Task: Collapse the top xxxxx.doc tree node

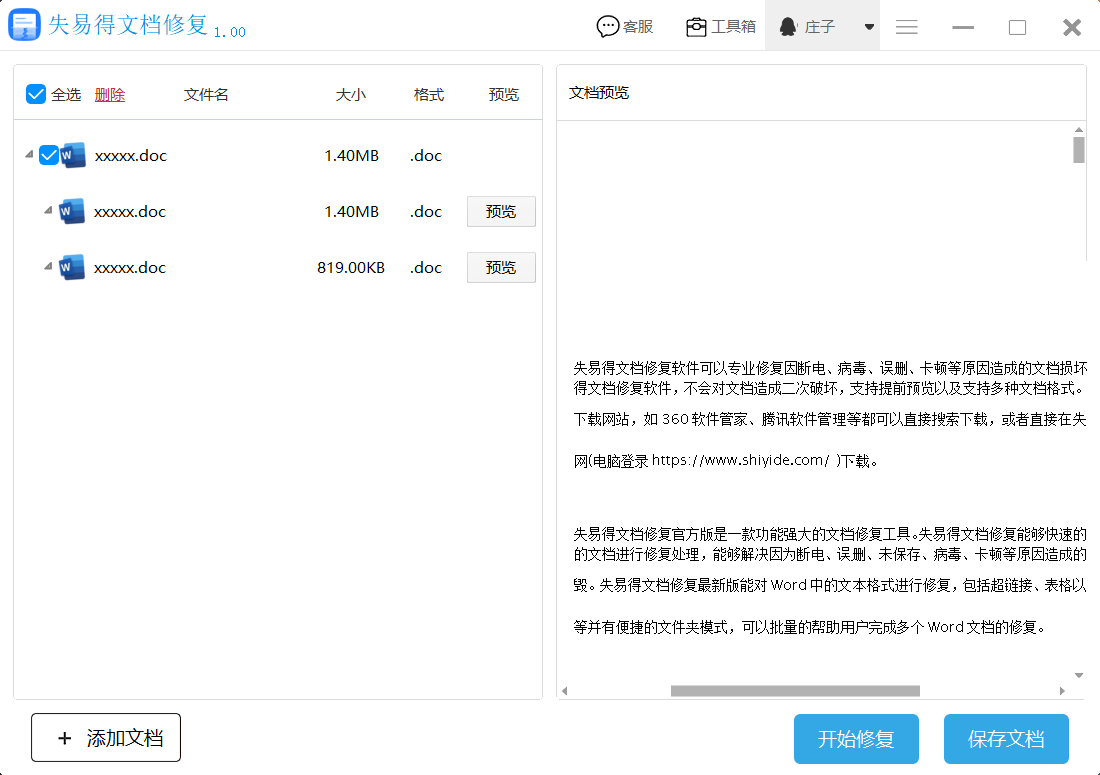Action: pos(29,155)
